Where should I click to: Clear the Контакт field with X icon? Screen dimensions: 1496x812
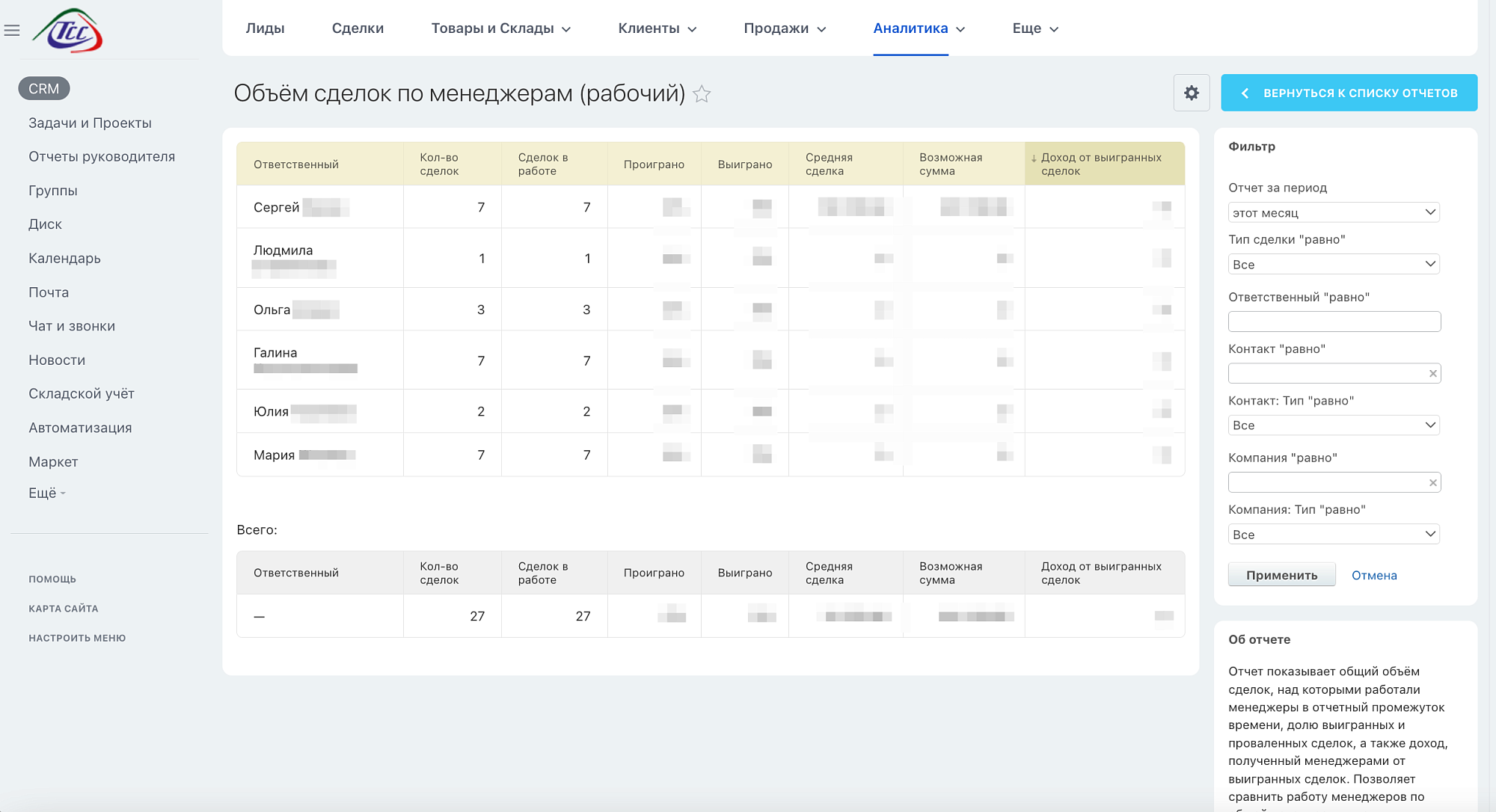pyautogui.click(x=1433, y=374)
